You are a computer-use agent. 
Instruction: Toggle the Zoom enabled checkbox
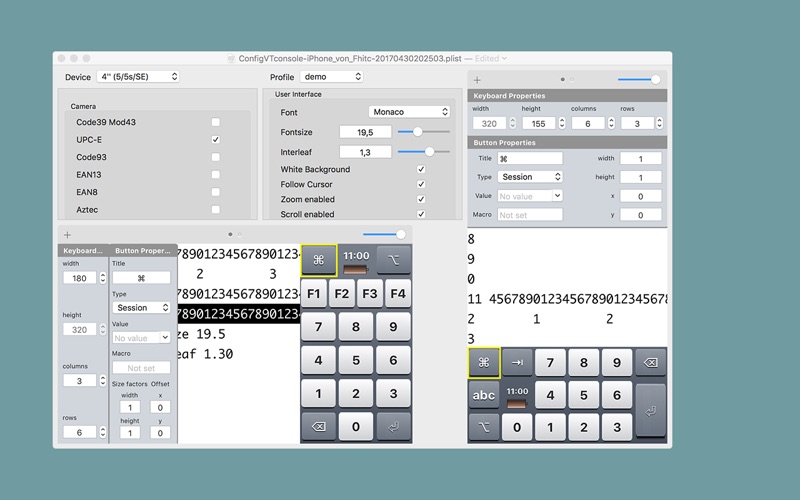(421, 199)
